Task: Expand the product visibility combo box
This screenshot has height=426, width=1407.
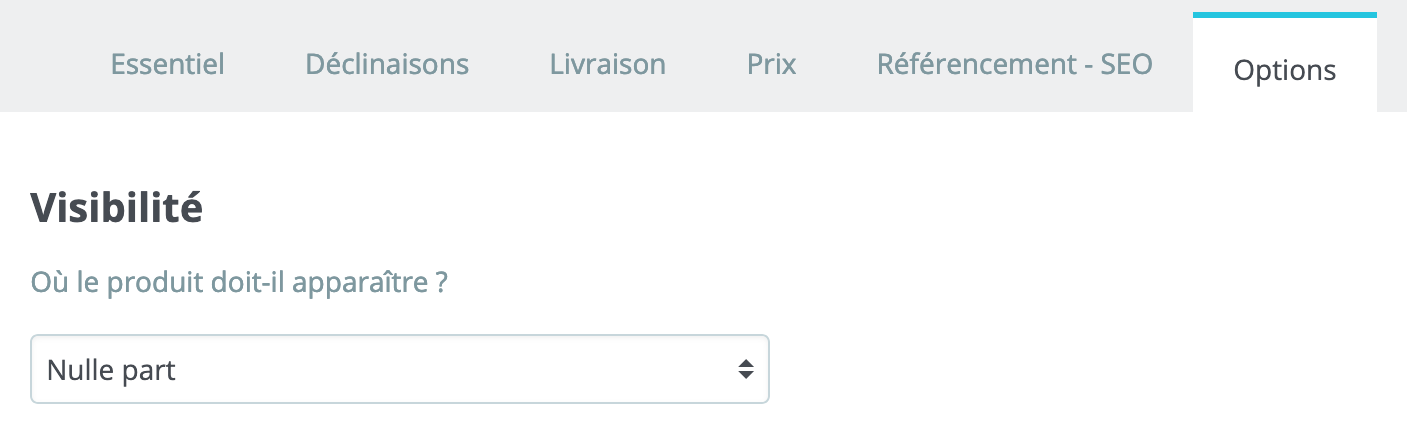Action: click(x=400, y=369)
